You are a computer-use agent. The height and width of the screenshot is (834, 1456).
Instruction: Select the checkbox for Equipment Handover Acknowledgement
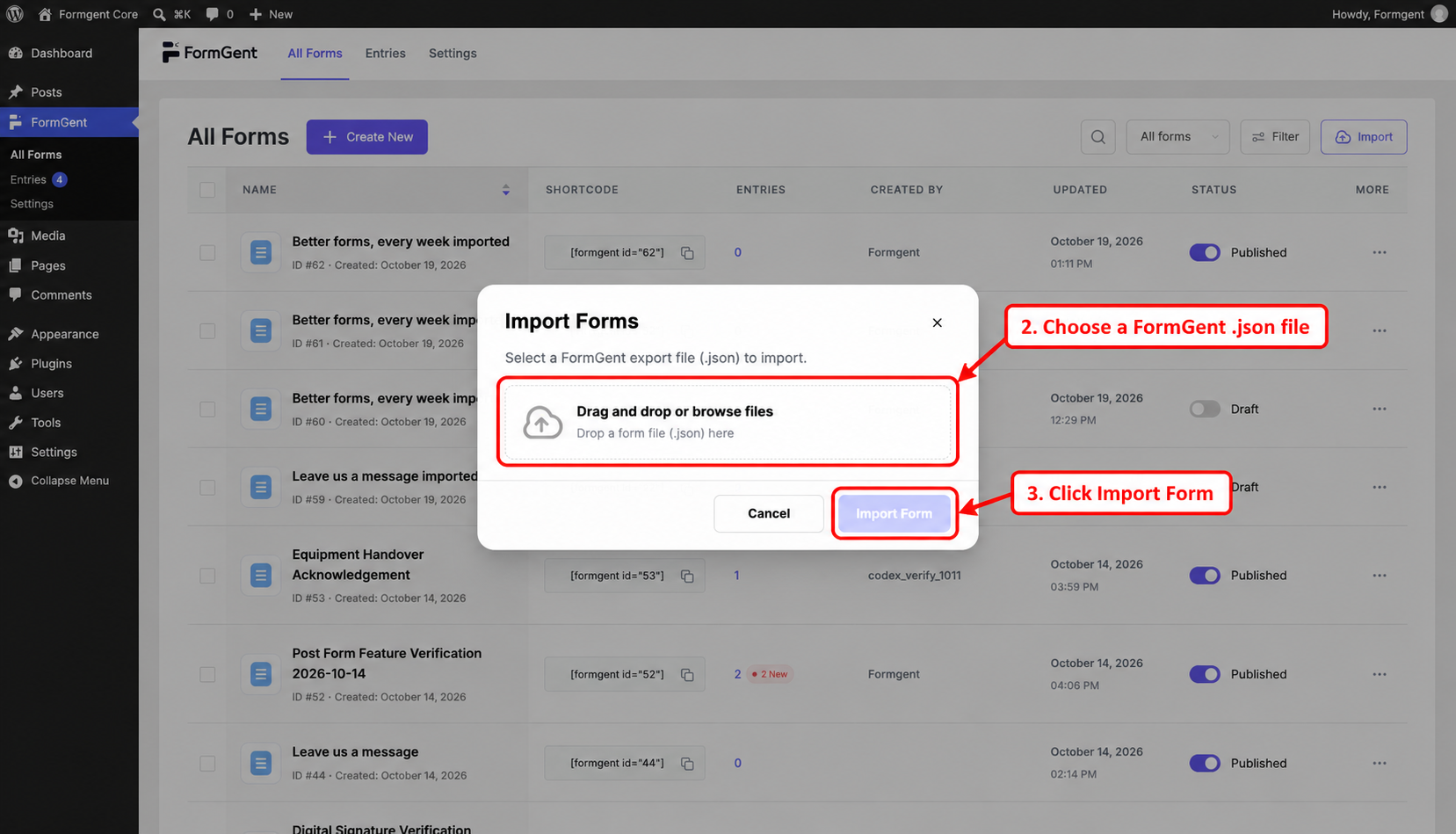(x=207, y=576)
